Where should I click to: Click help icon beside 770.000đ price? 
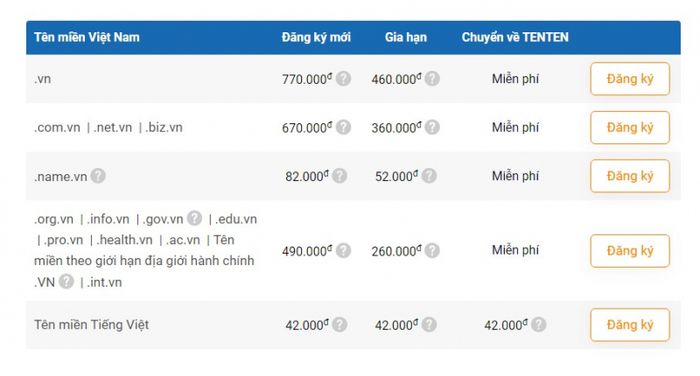[343, 79]
